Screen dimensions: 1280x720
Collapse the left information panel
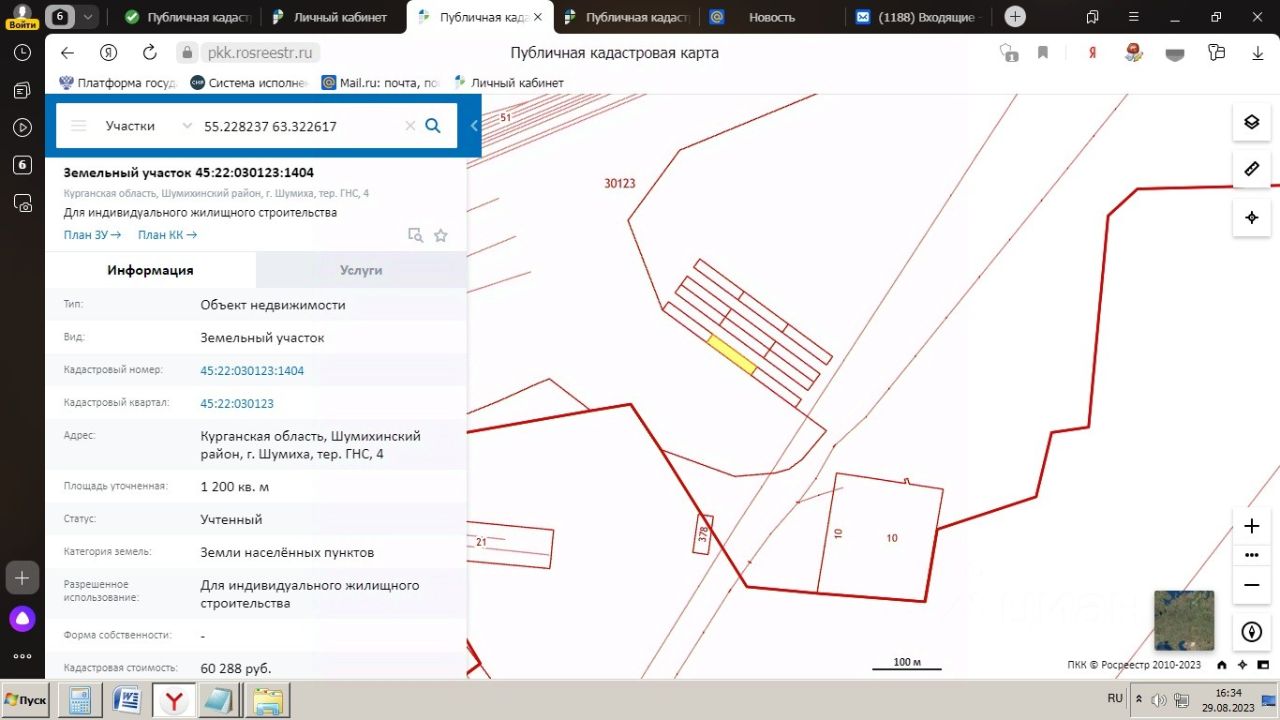(474, 126)
